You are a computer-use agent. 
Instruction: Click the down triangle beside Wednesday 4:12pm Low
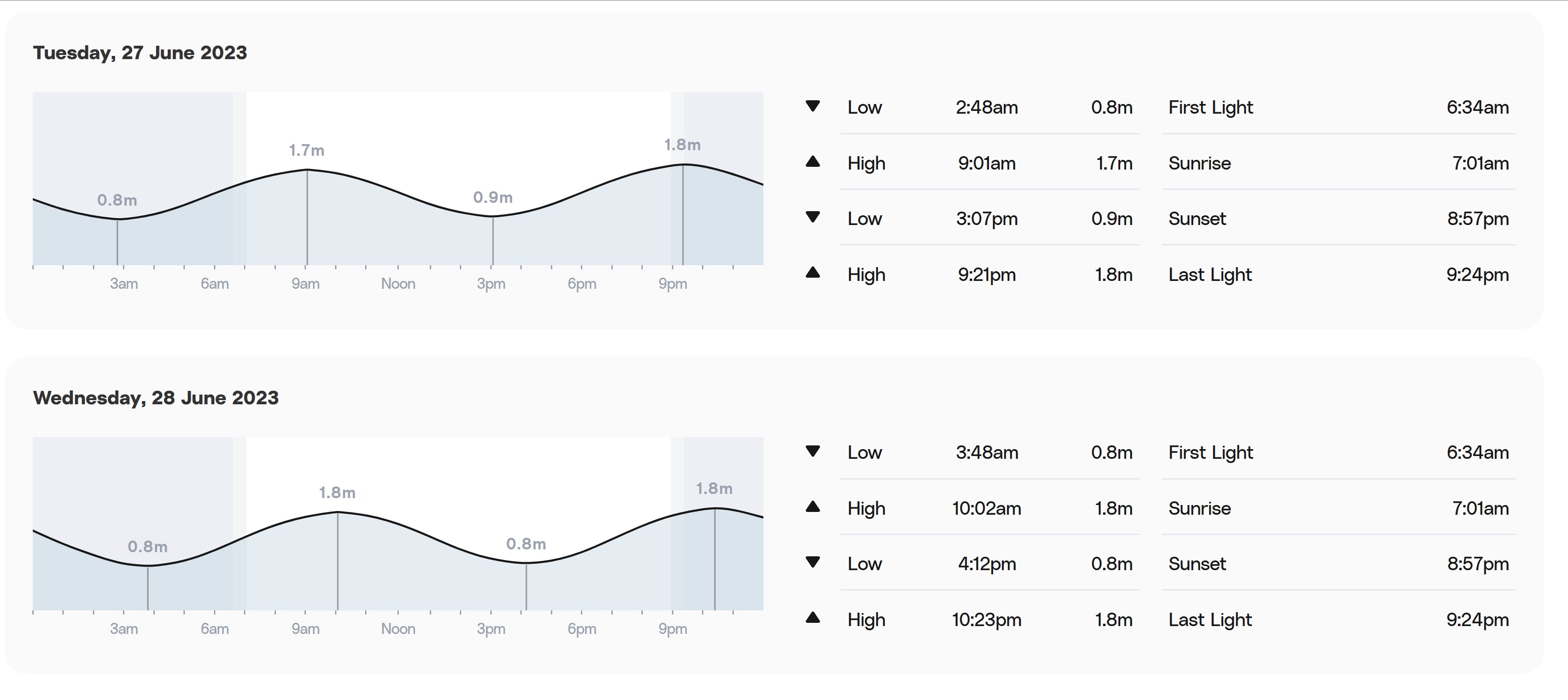(x=812, y=562)
